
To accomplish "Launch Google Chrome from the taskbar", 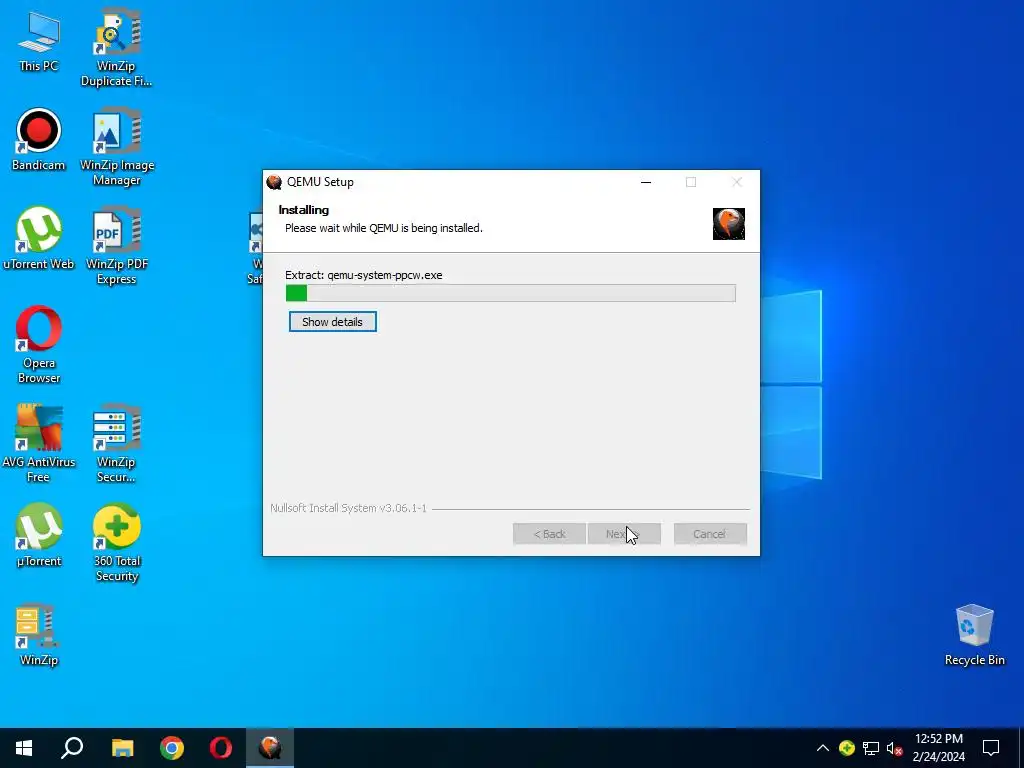I will pyautogui.click(x=172, y=748).
